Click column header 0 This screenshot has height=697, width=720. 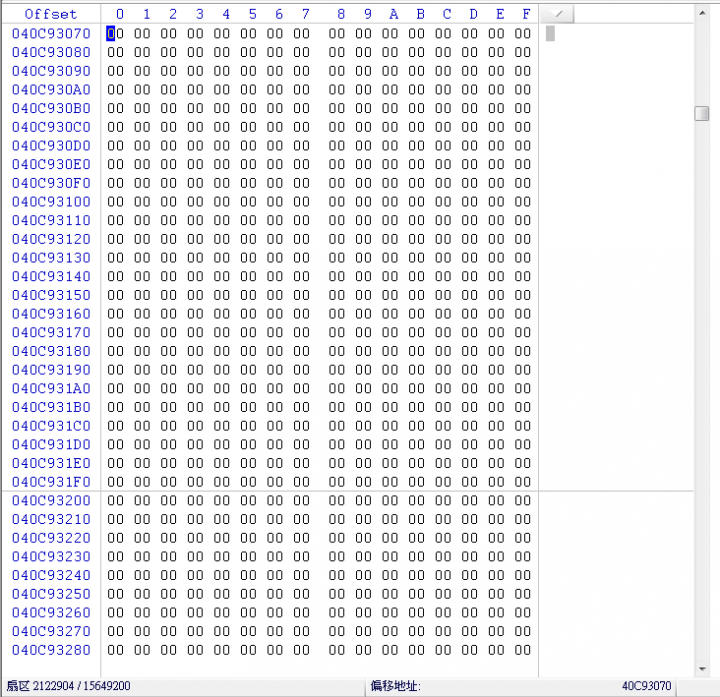[120, 14]
